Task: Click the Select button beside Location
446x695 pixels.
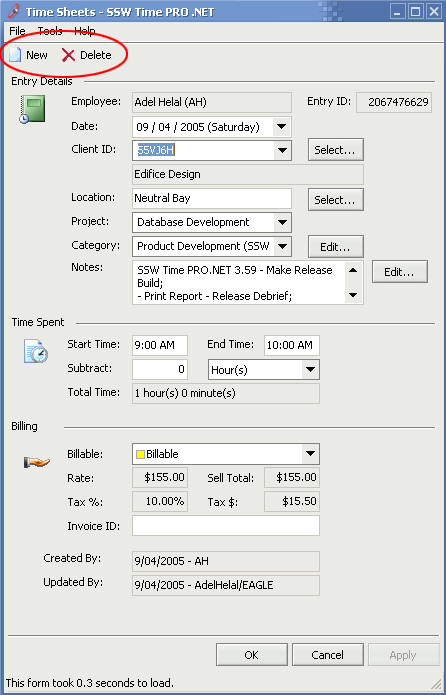Action: [x=336, y=200]
